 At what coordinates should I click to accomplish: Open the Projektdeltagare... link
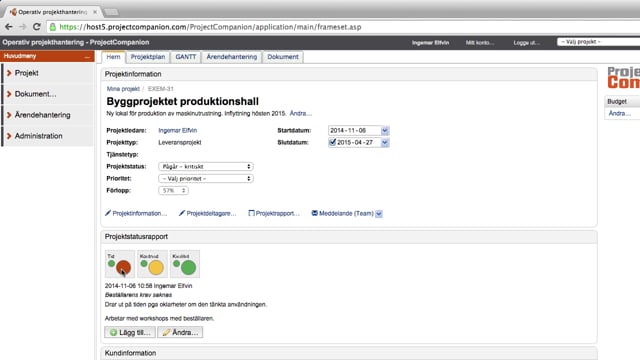[211, 213]
